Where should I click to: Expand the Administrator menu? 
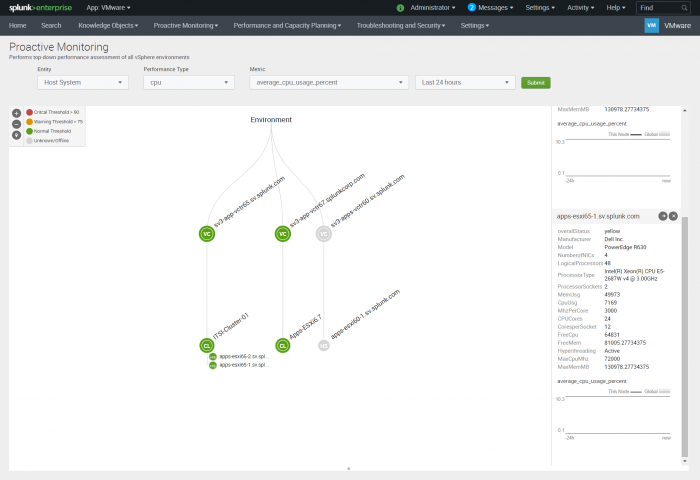(x=433, y=8)
